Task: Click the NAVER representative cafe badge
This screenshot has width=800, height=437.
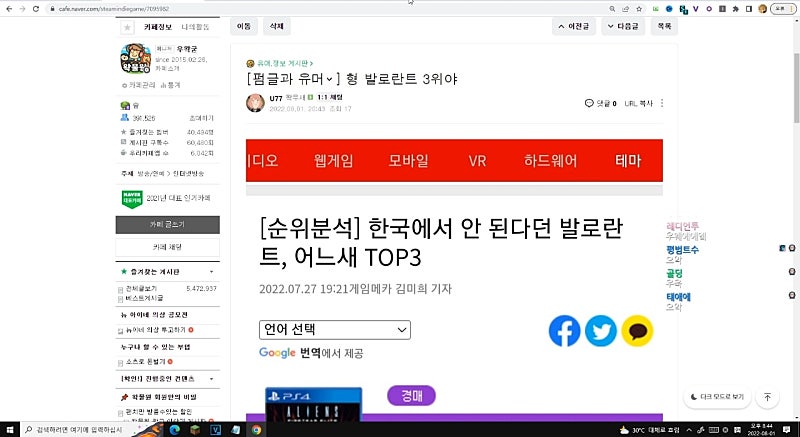Action: pos(132,199)
